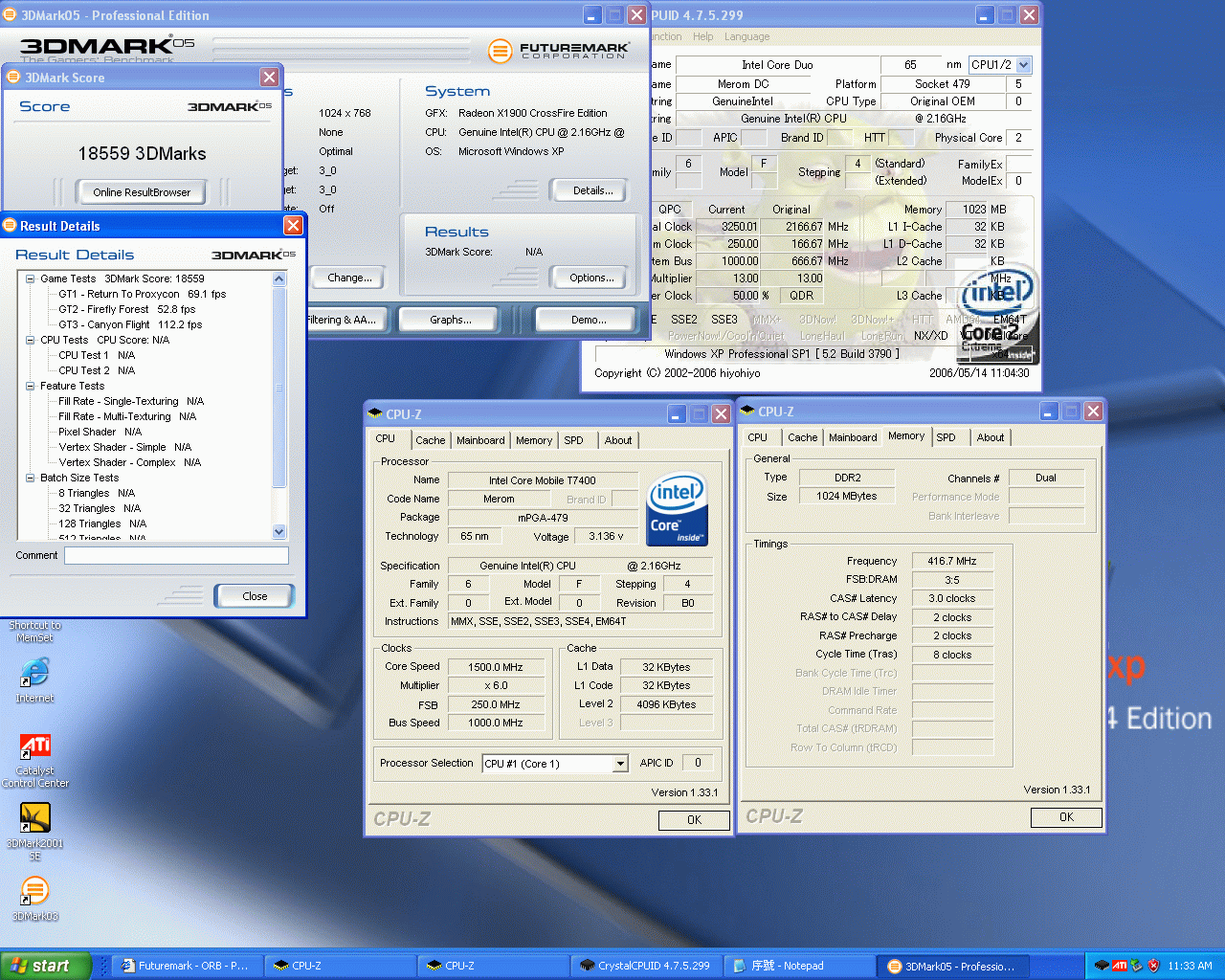
Task: Click the Result Details scrollbar up arrow
Action: [x=279, y=278]
